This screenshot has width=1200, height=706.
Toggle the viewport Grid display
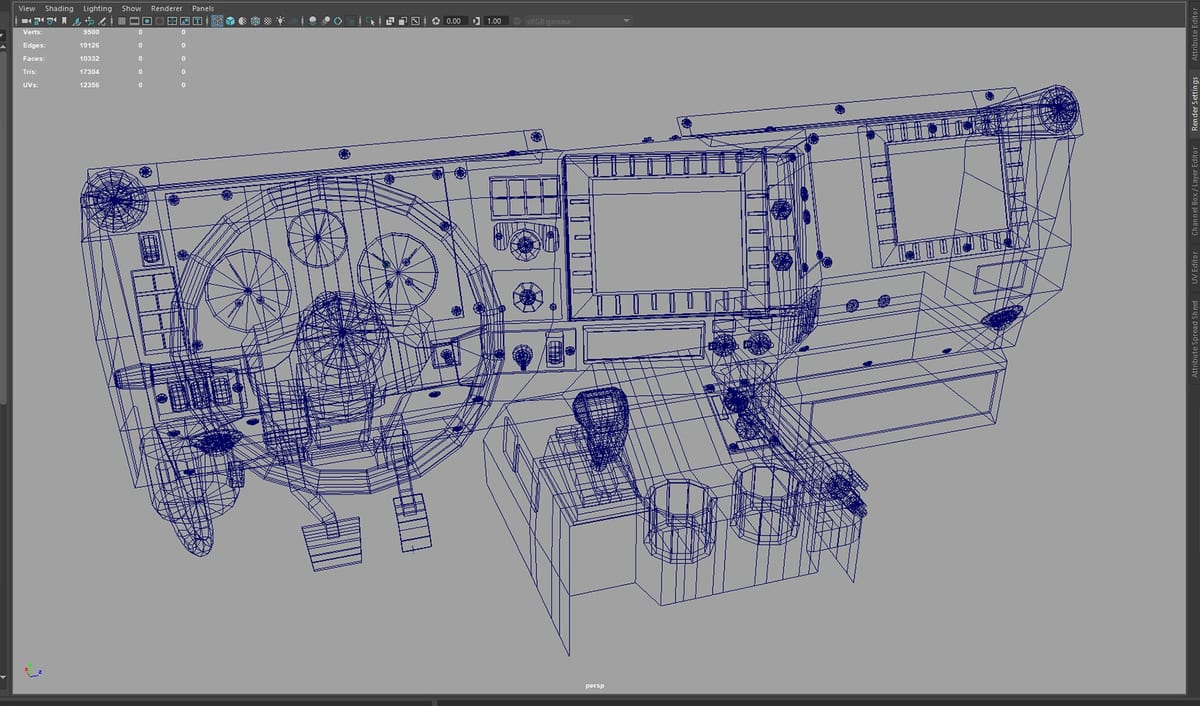coord(122,21)
